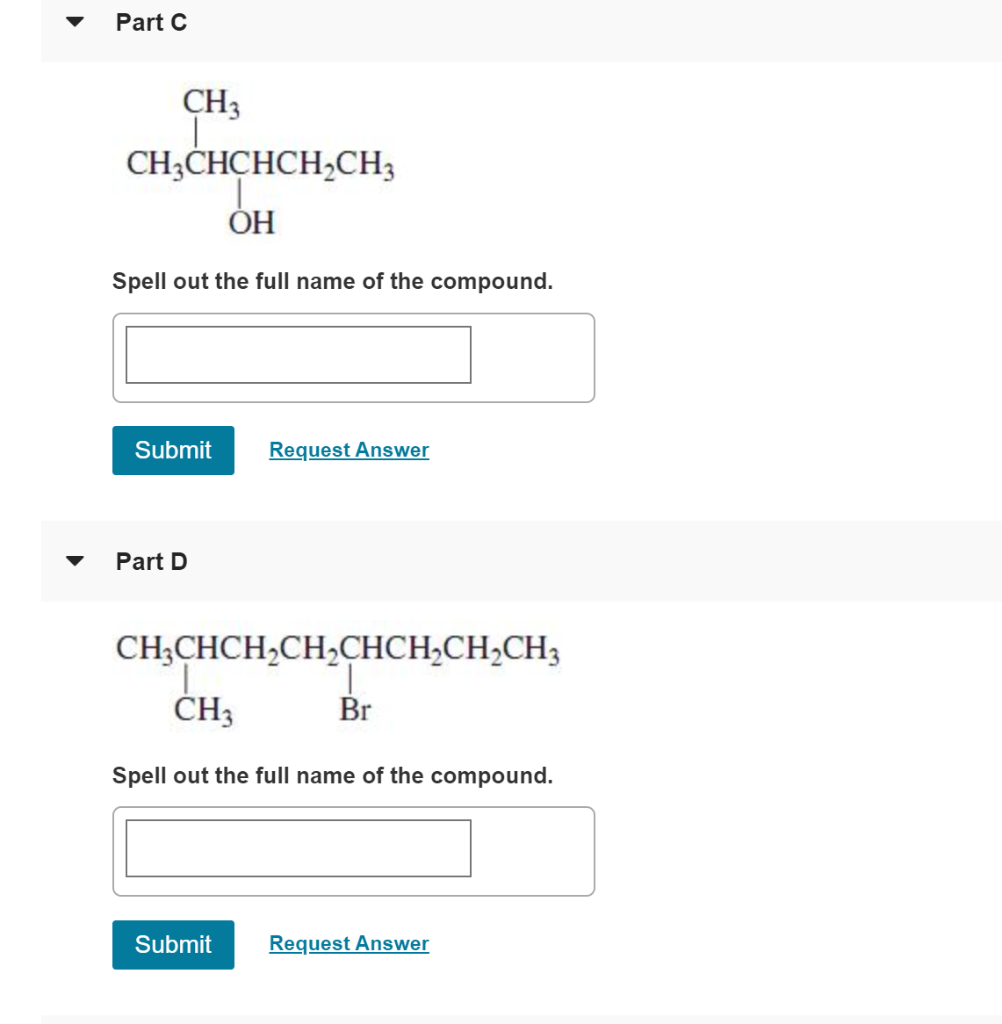Click the Request Answer link below Part D

pos(348,943)
